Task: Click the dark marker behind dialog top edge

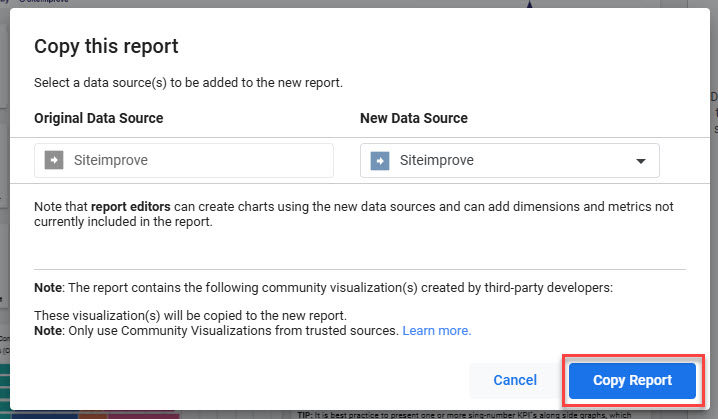Action: click(530, 4)
